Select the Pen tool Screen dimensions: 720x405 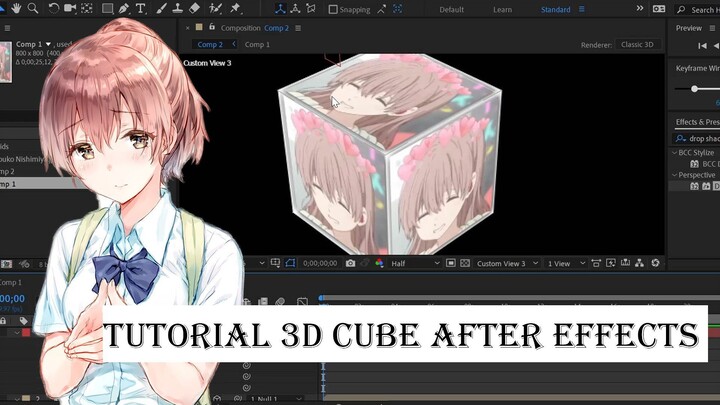(124, 8)
